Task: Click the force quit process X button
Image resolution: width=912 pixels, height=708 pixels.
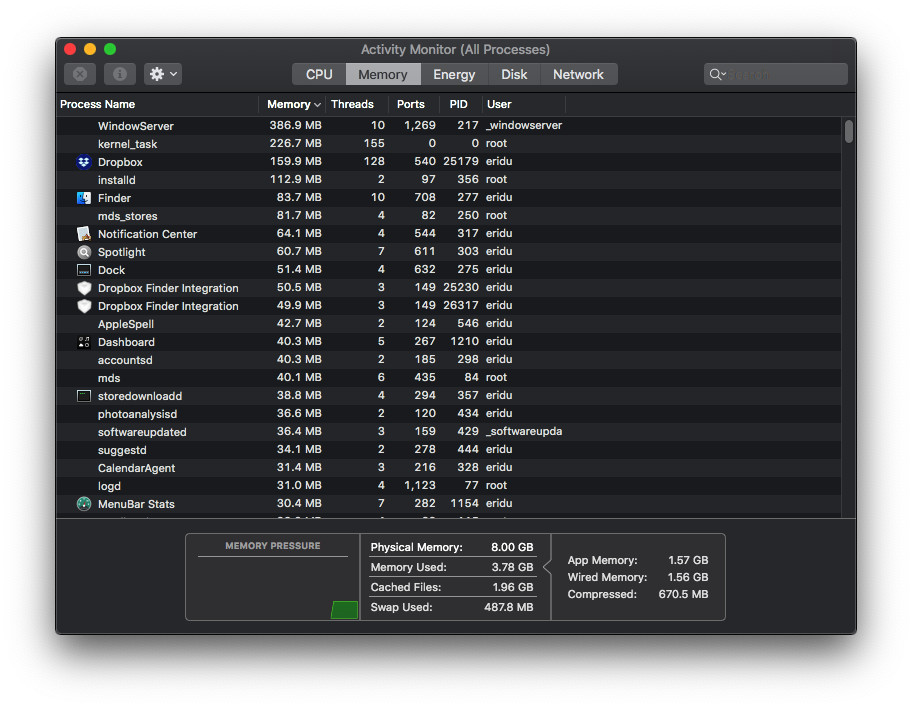Action: pyautogui.click(x=80, y=74)
